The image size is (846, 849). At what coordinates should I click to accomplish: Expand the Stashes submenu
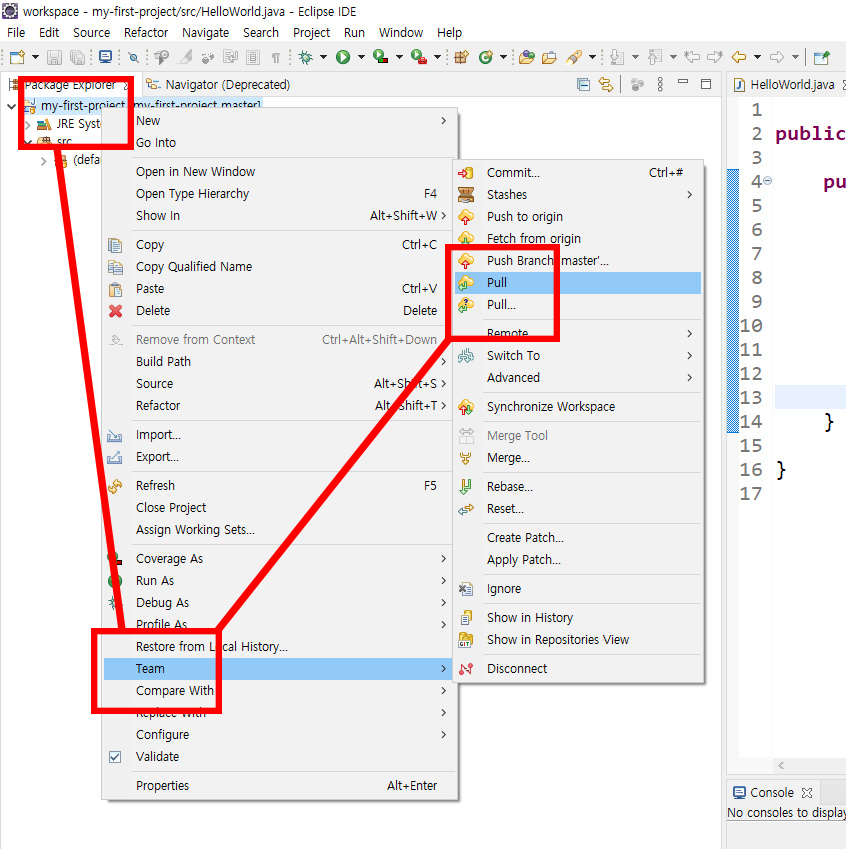[578, 194]
